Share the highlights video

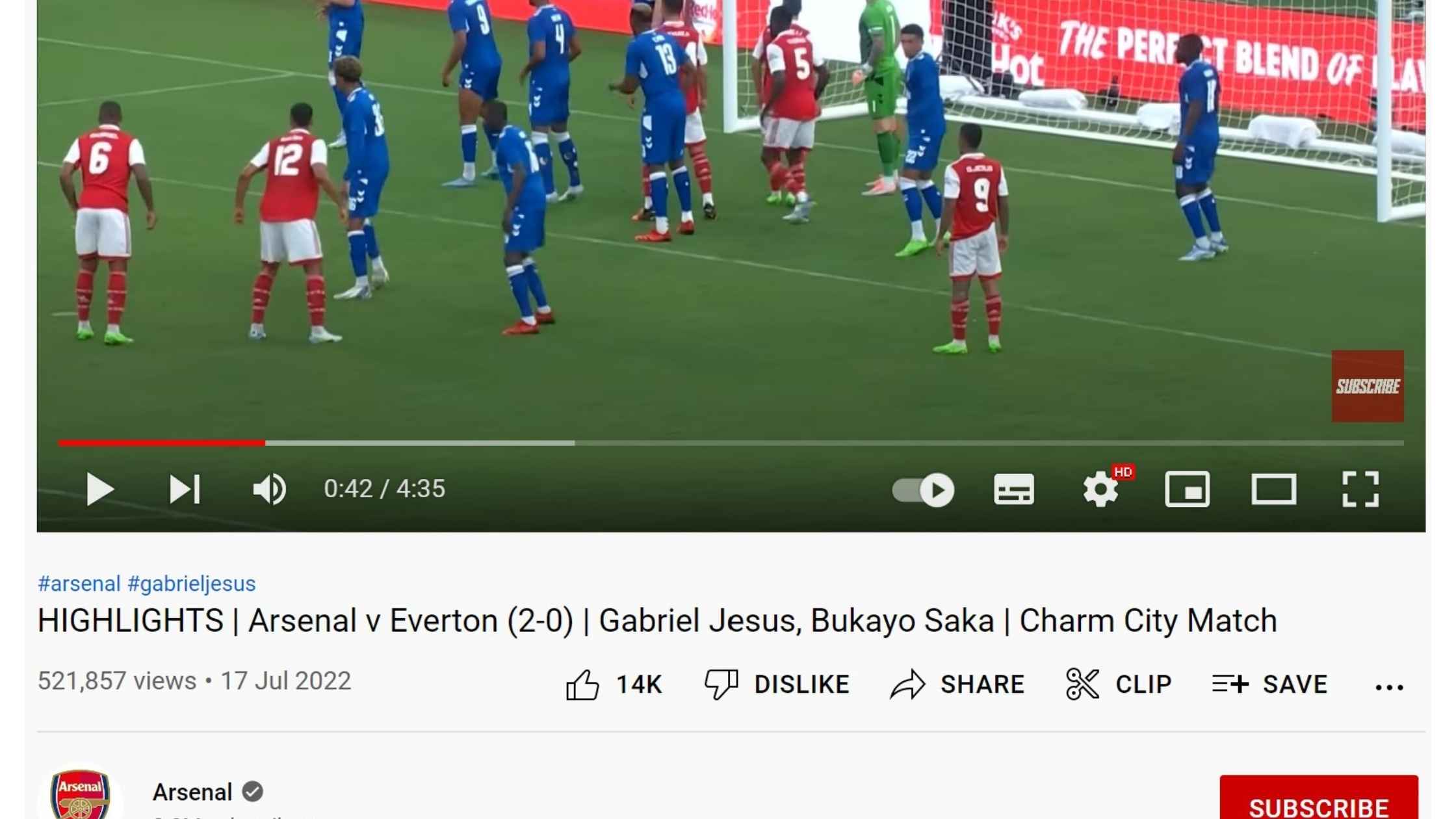coord(957,684)
